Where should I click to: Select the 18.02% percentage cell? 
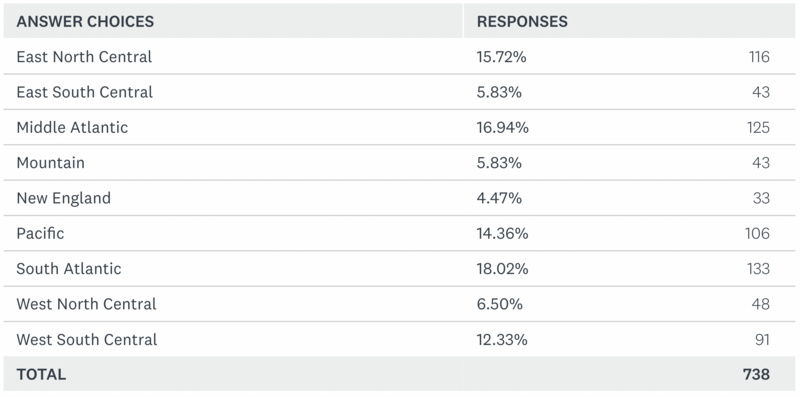tap(502, 268)
